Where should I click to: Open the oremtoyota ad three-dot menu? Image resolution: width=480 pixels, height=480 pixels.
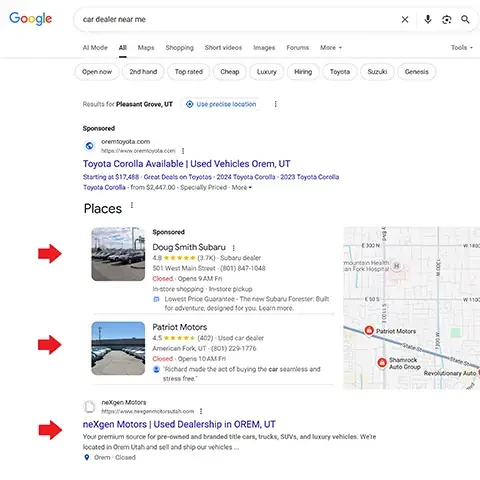(183, 151)
